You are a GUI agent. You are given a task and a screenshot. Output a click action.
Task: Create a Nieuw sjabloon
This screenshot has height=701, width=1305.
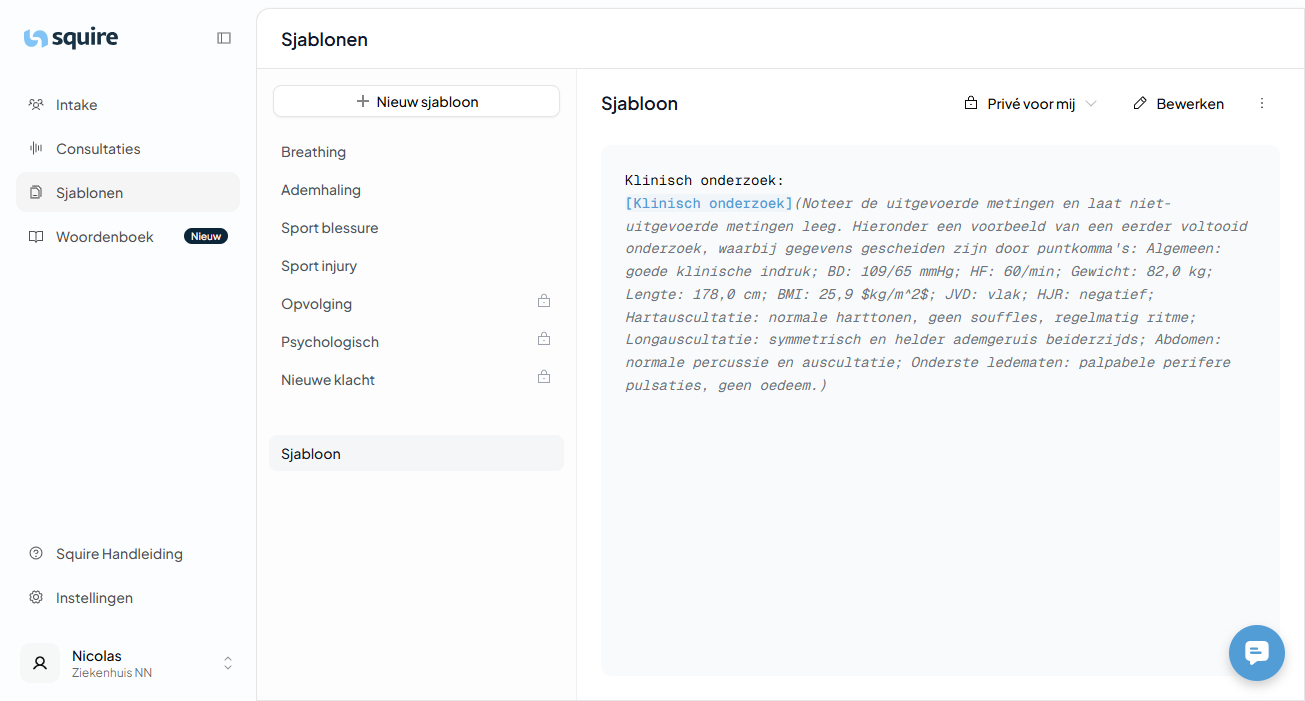pyautogui.click(x=416, y=101)
